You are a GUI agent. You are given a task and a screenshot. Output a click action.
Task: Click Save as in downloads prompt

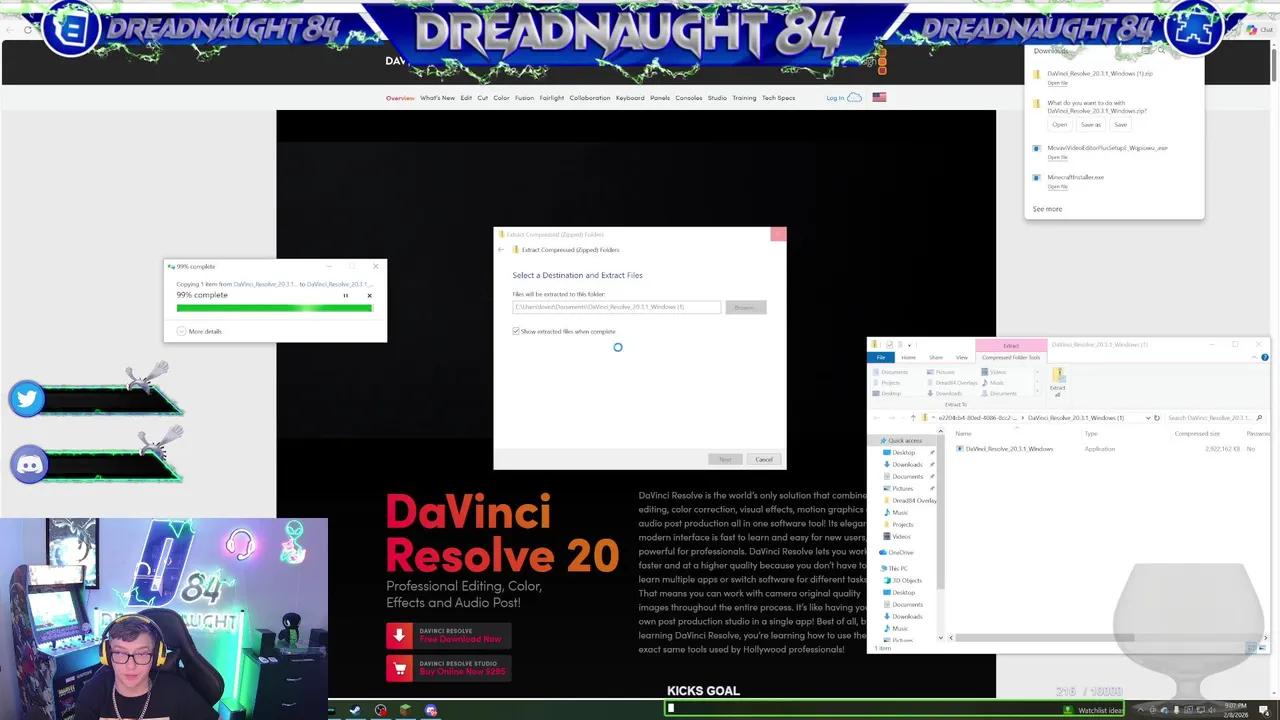(1090, 125)
